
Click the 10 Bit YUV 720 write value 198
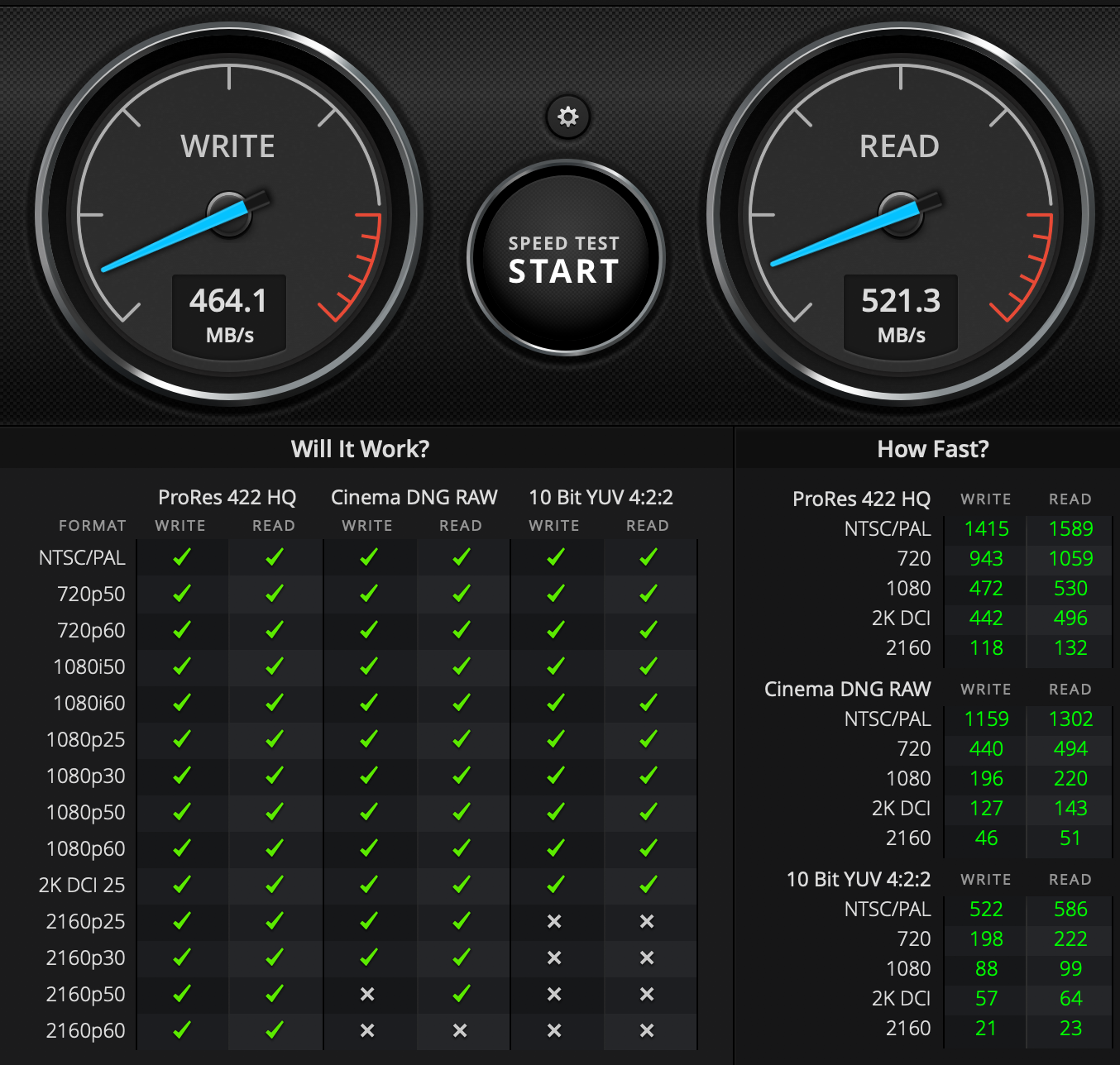pos(987,938)
